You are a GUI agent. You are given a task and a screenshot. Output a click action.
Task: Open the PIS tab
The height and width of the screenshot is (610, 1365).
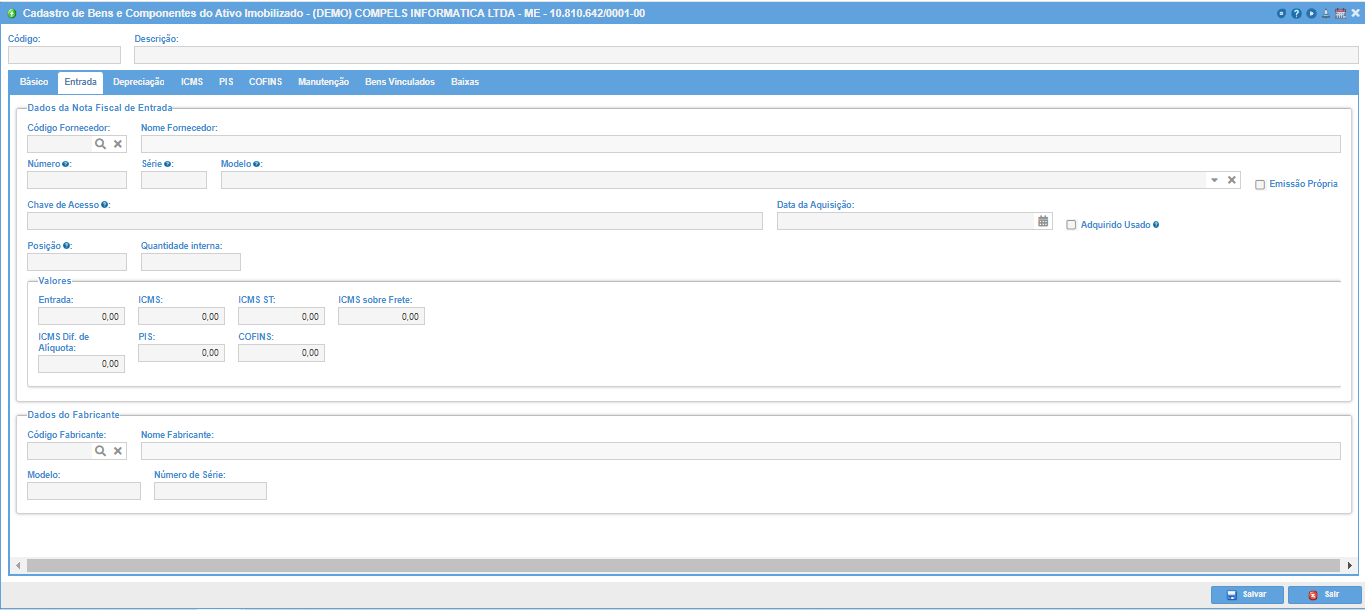(x=226, y=82)
